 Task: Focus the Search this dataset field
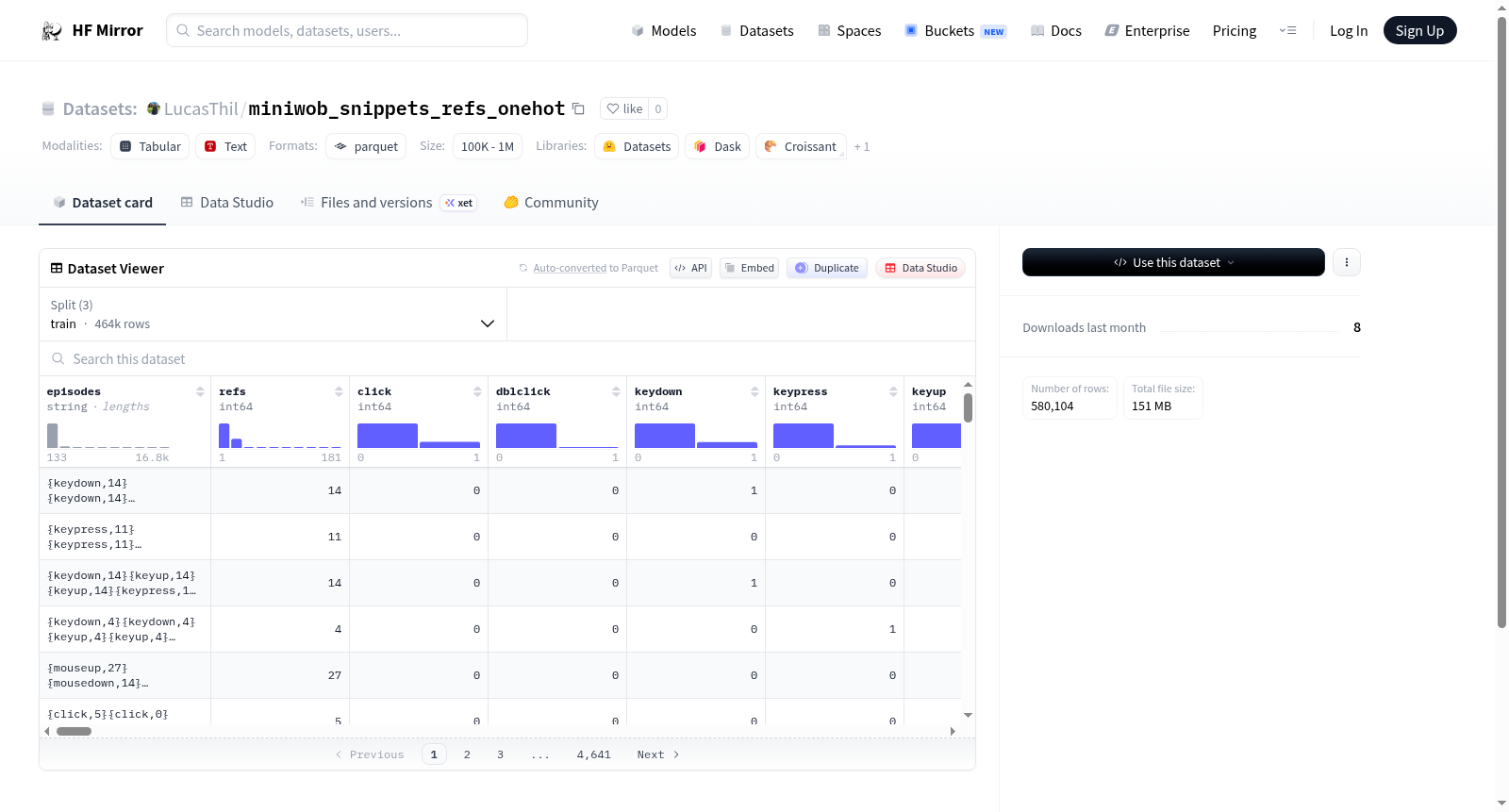click(507, 359)
